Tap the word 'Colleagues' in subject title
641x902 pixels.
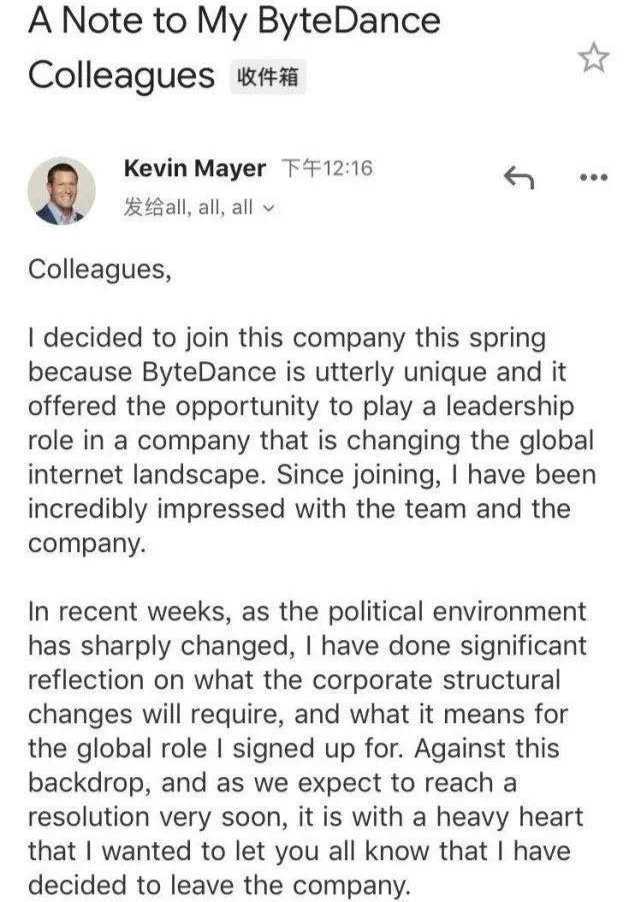121,76
